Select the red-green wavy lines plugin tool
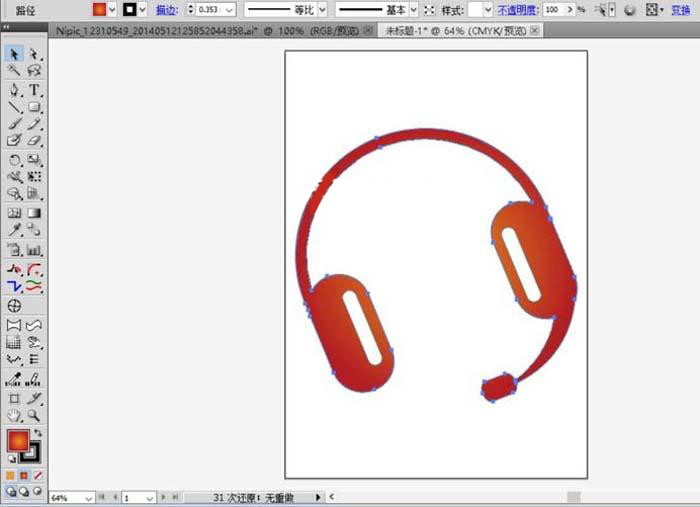Image resolution: width=700 pixels, height=507 pixels. (x=33, y=286)
